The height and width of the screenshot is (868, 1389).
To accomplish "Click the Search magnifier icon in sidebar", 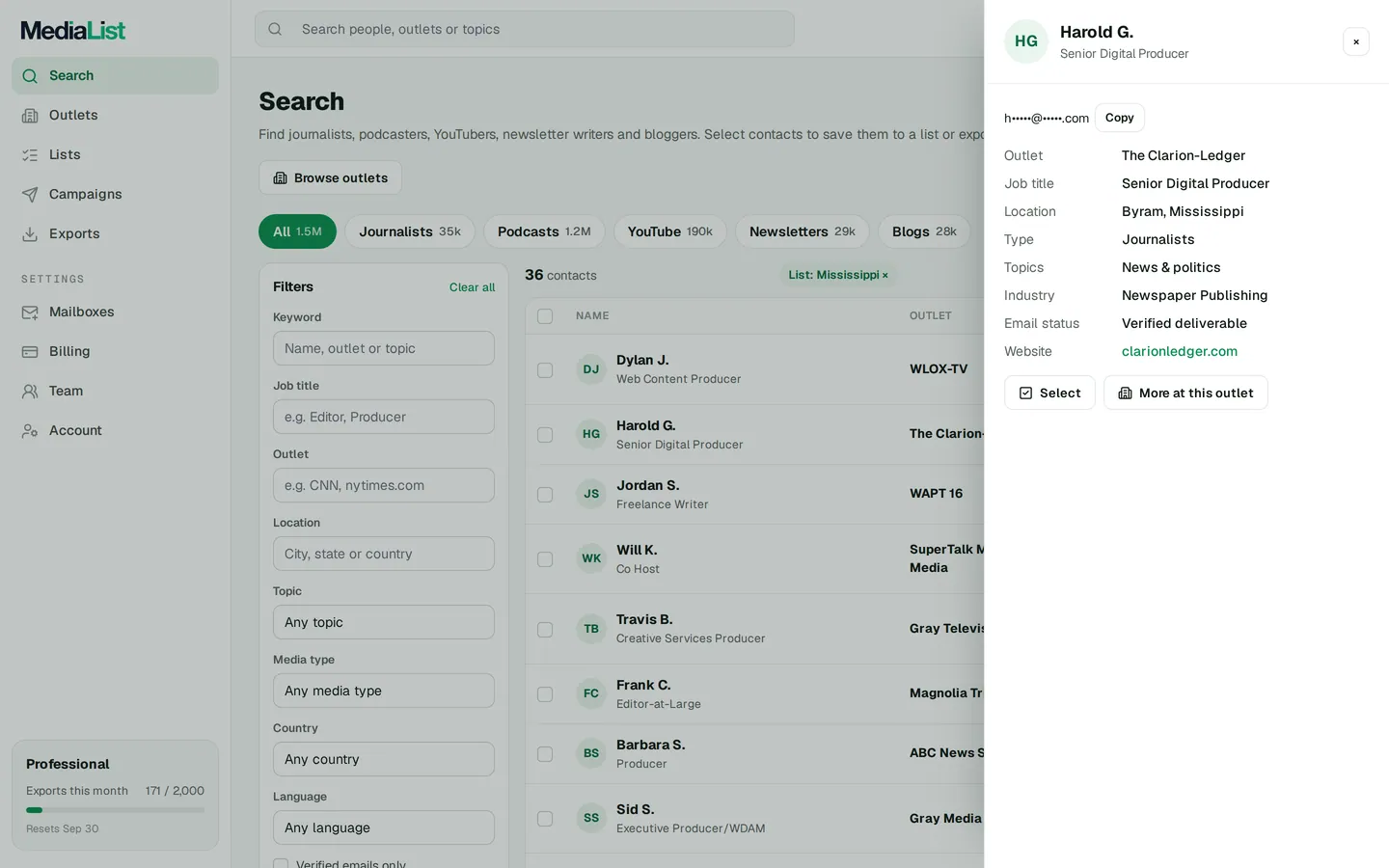I will (x=30, y=76).
